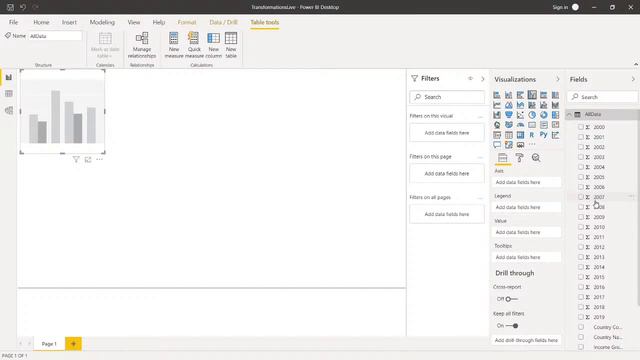
Task: Insert an R script visual
Action: 532,135
